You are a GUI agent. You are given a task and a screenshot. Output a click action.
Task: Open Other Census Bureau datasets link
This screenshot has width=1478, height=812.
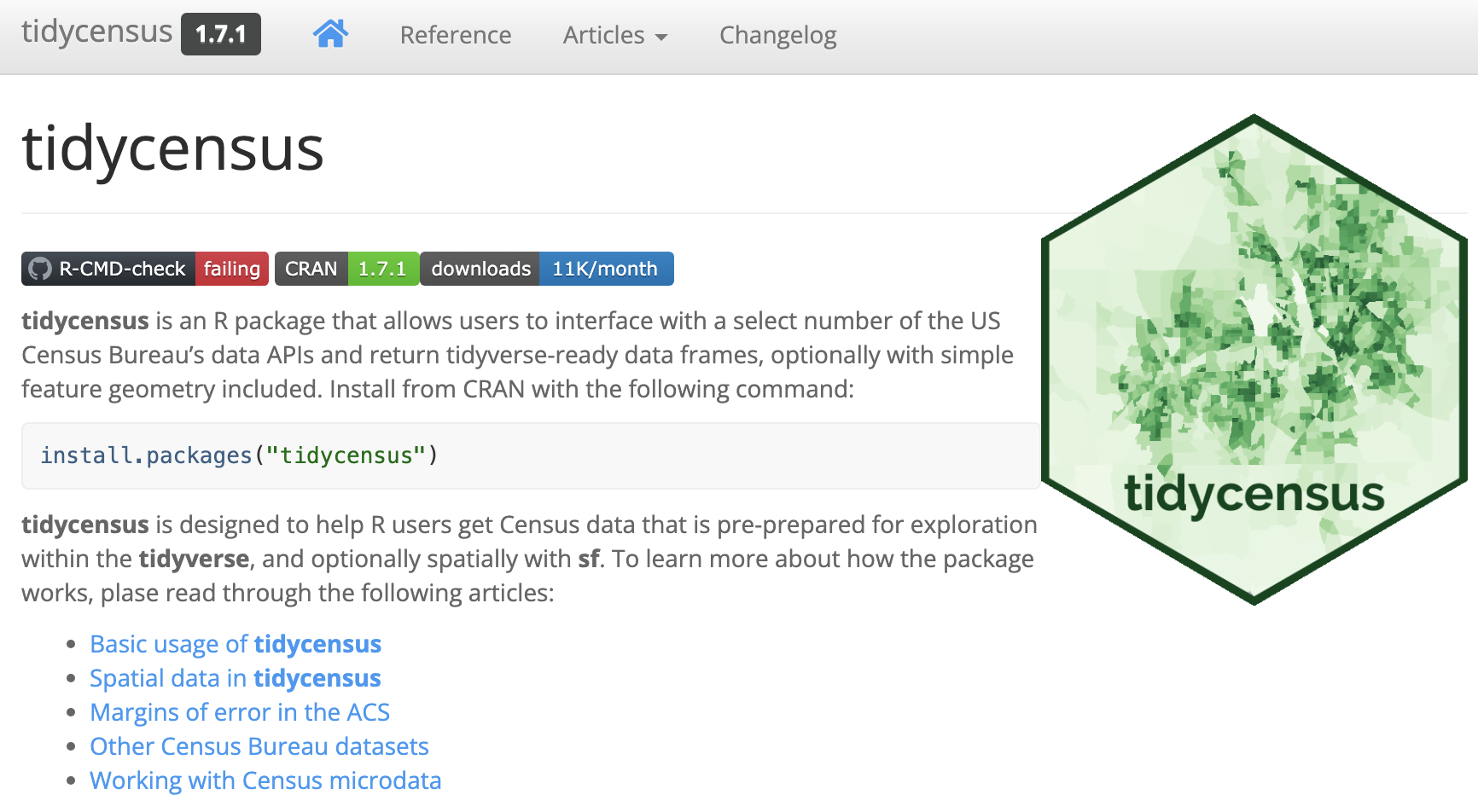click(x=259, y=746)
